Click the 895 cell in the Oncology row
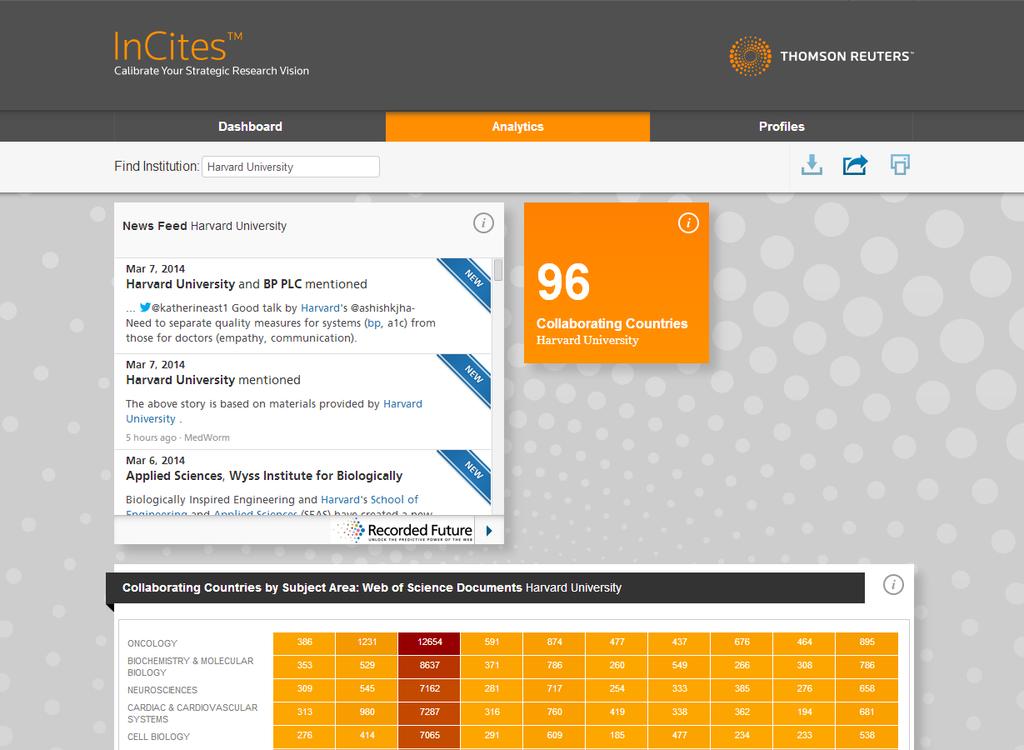 (x=867, y=642)
